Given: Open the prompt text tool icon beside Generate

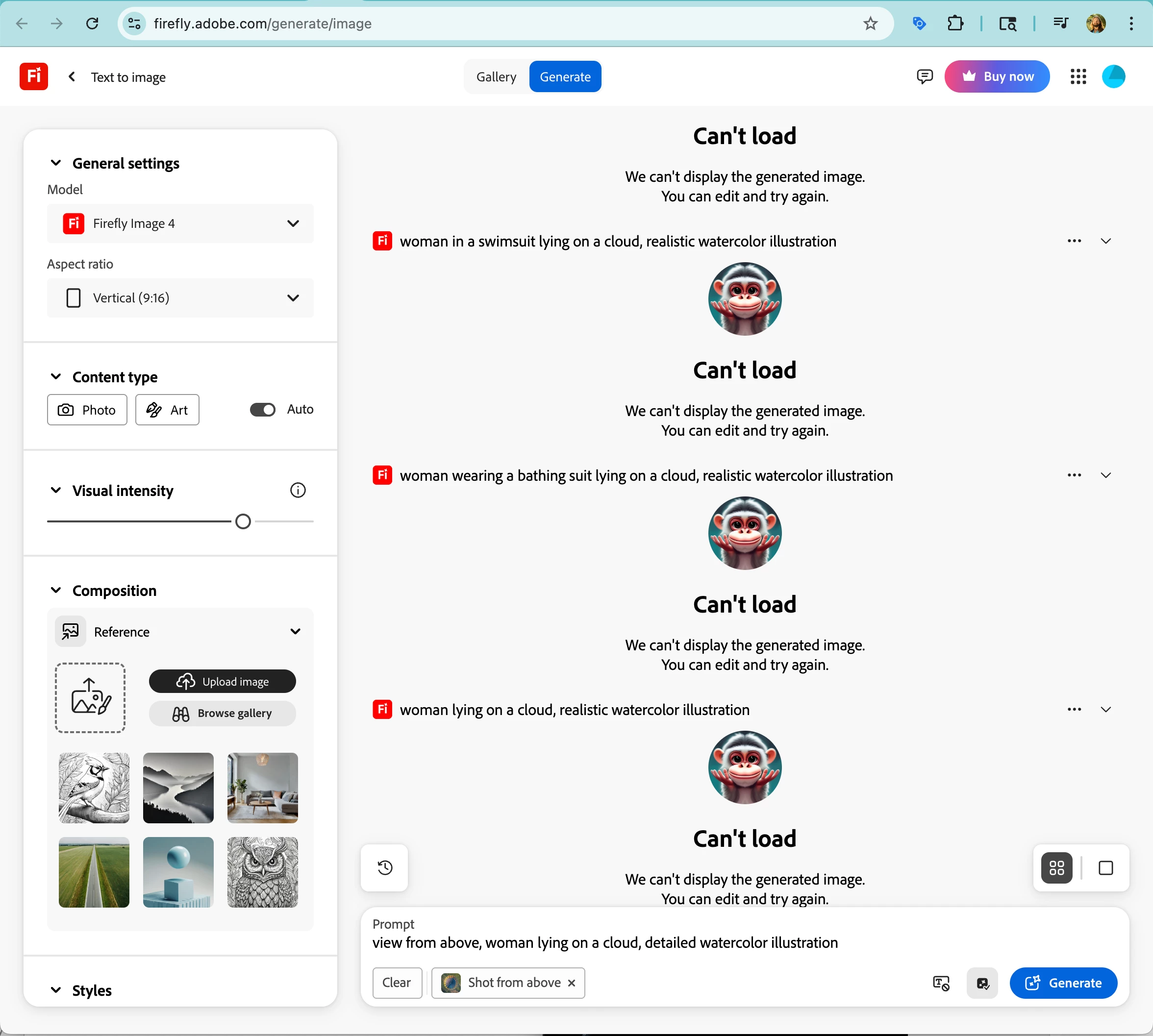Looking at the screenshot, I should (941, 983).
